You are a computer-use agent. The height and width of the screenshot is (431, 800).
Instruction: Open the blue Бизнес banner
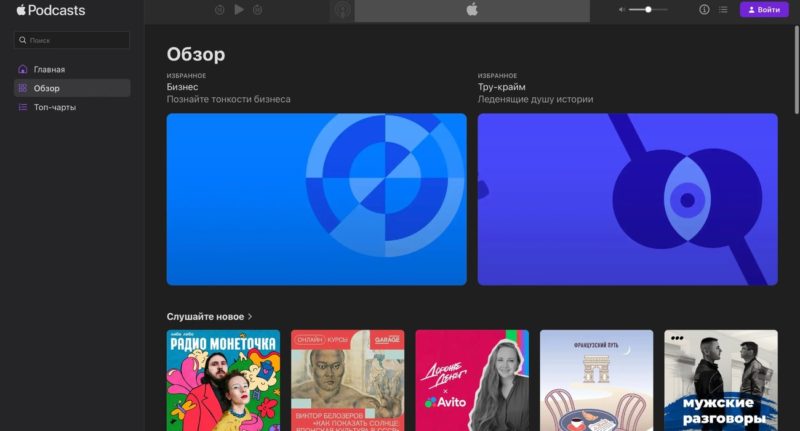coord(316,199)
